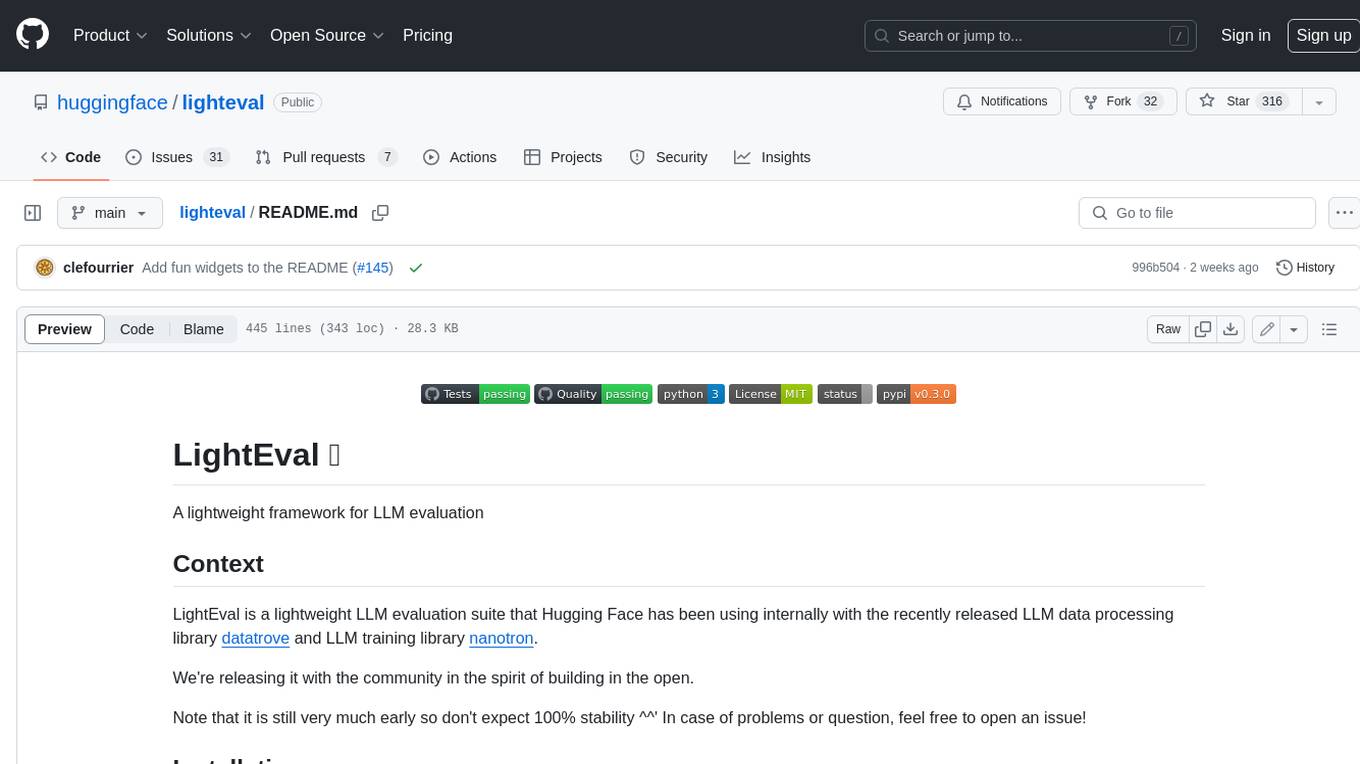View commit status check mark
This screenshot has height=764, width=1360.
(415, 268)
